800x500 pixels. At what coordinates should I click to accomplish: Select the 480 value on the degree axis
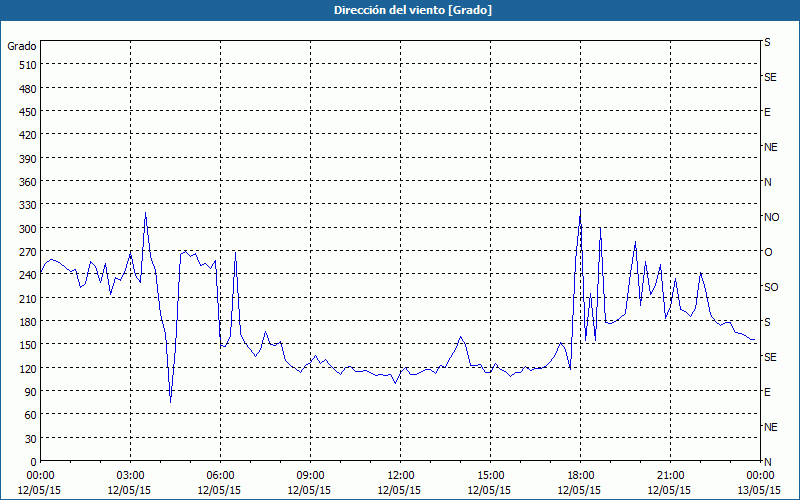[x=28, y=89]
